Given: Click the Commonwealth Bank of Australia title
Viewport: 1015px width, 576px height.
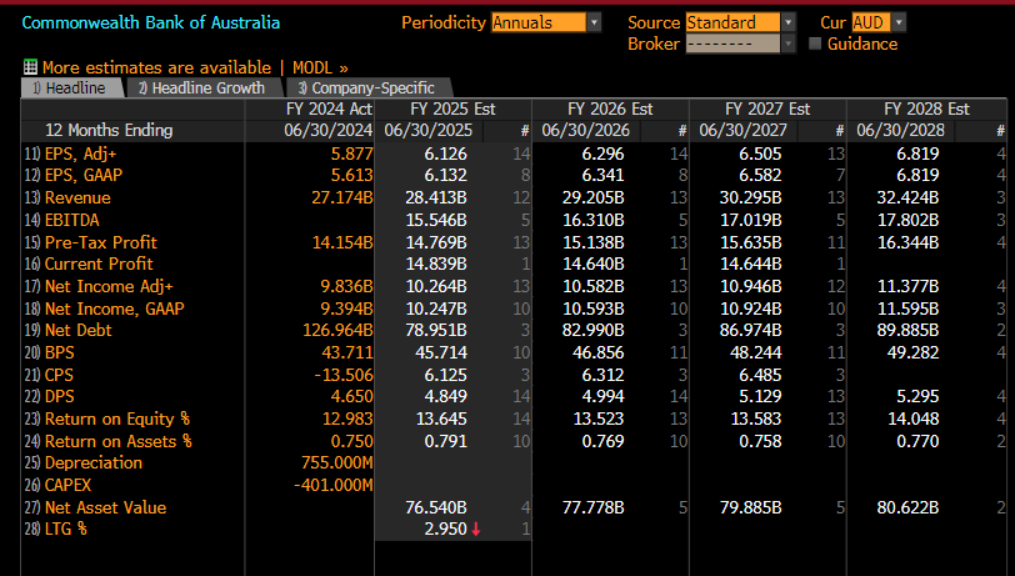Looking at the screenshot, I should 151,23.
